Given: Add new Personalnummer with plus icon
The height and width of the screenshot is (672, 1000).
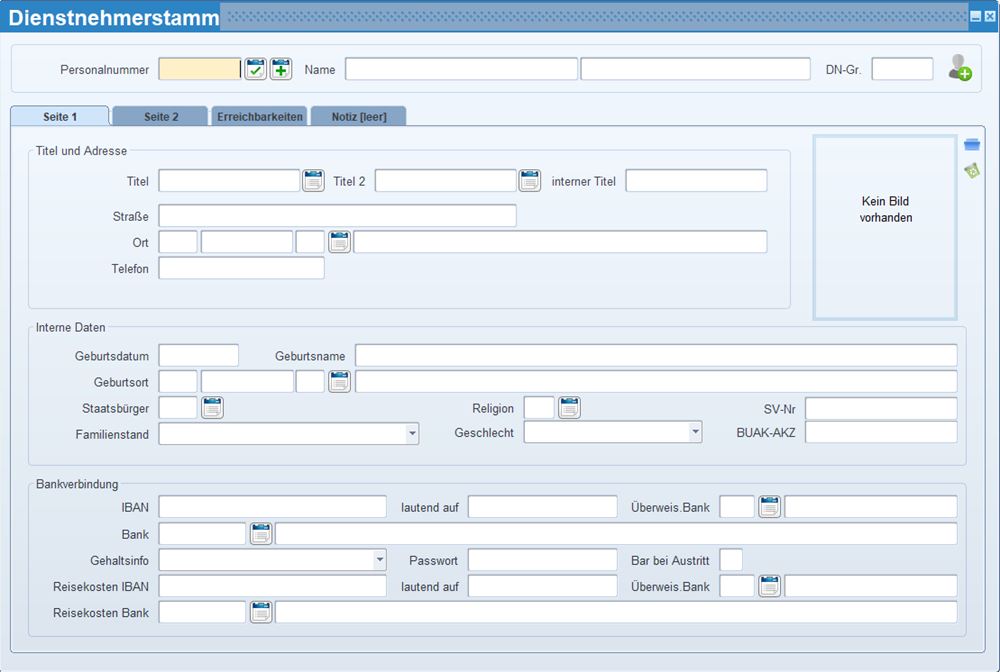Looking at the screenshot, I should [281, 69].
